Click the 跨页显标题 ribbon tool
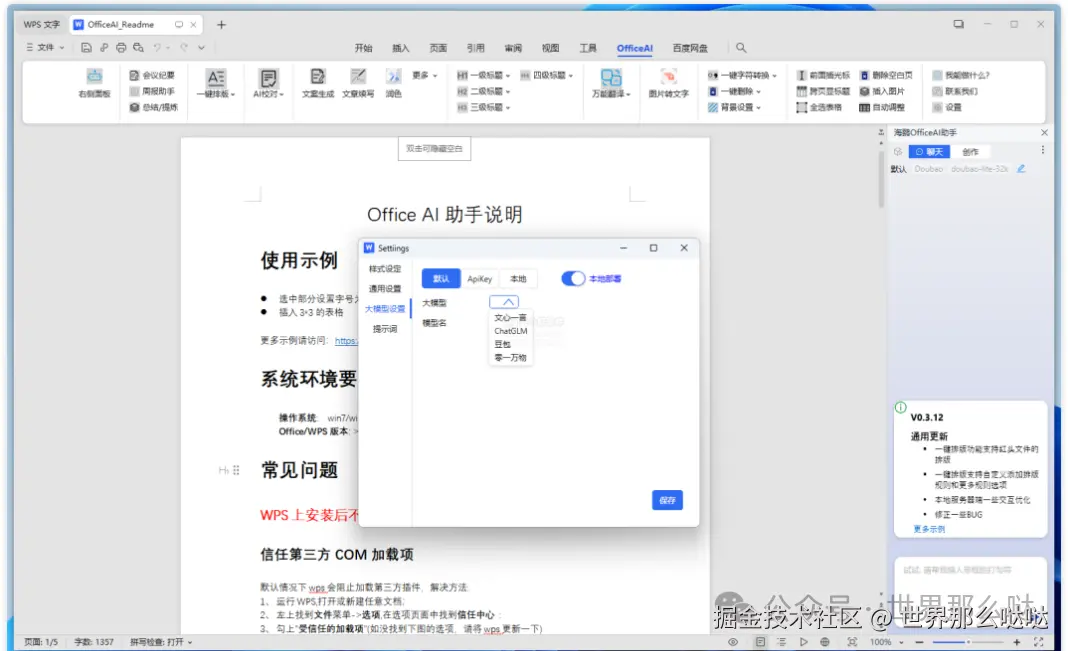Screen dimensions: 1068x651 tap(823, 91)
